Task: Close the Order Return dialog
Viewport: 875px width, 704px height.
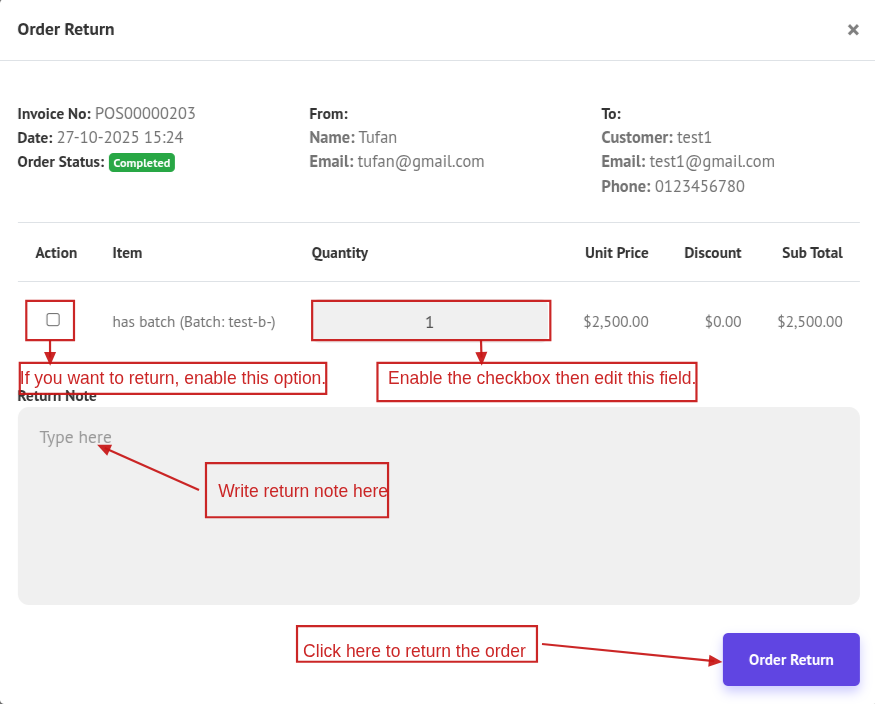Action: [853, 30]
